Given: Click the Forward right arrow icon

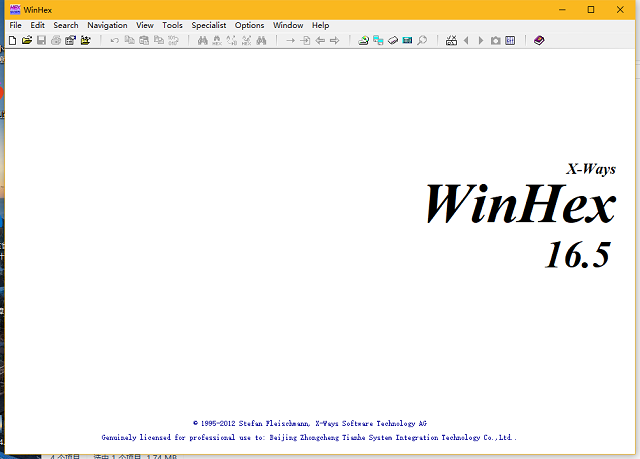Looking at the screenshot, I should click(335, 40).
